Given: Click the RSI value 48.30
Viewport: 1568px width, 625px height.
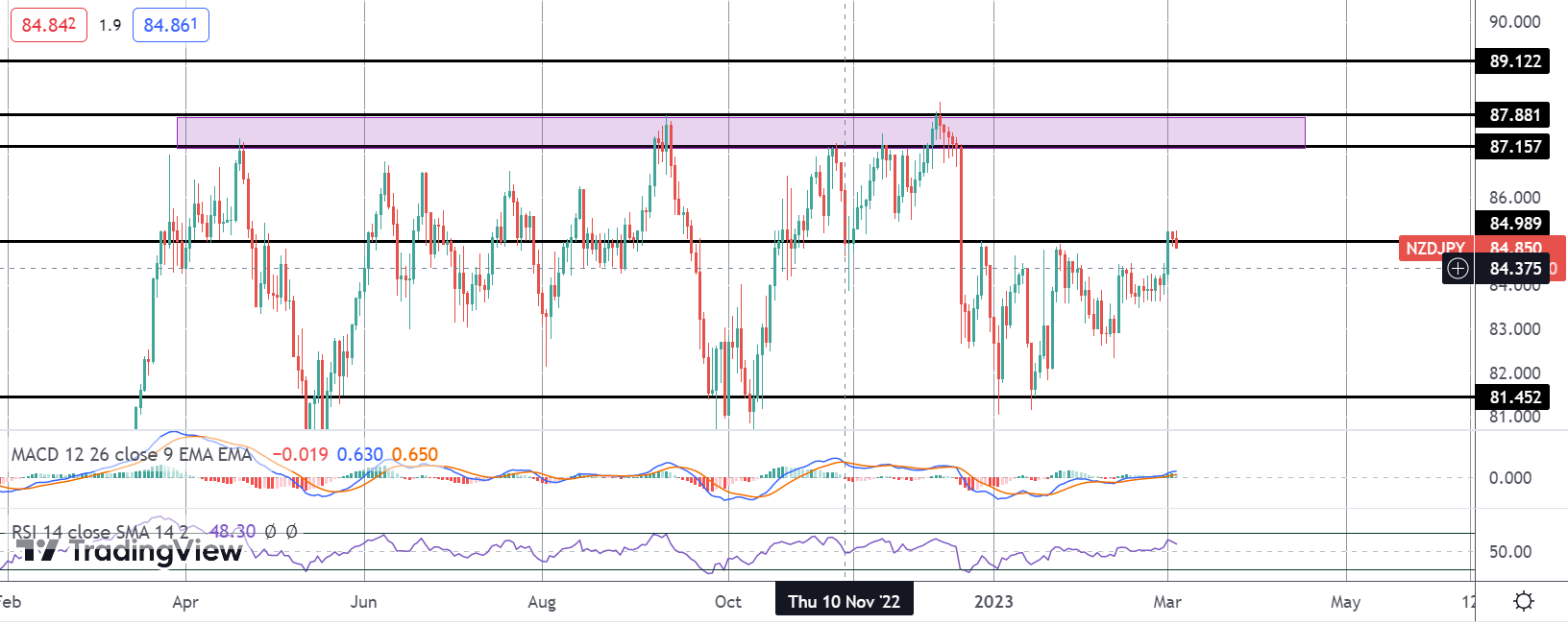Looking at the screenshot, I should coord(233,532).
